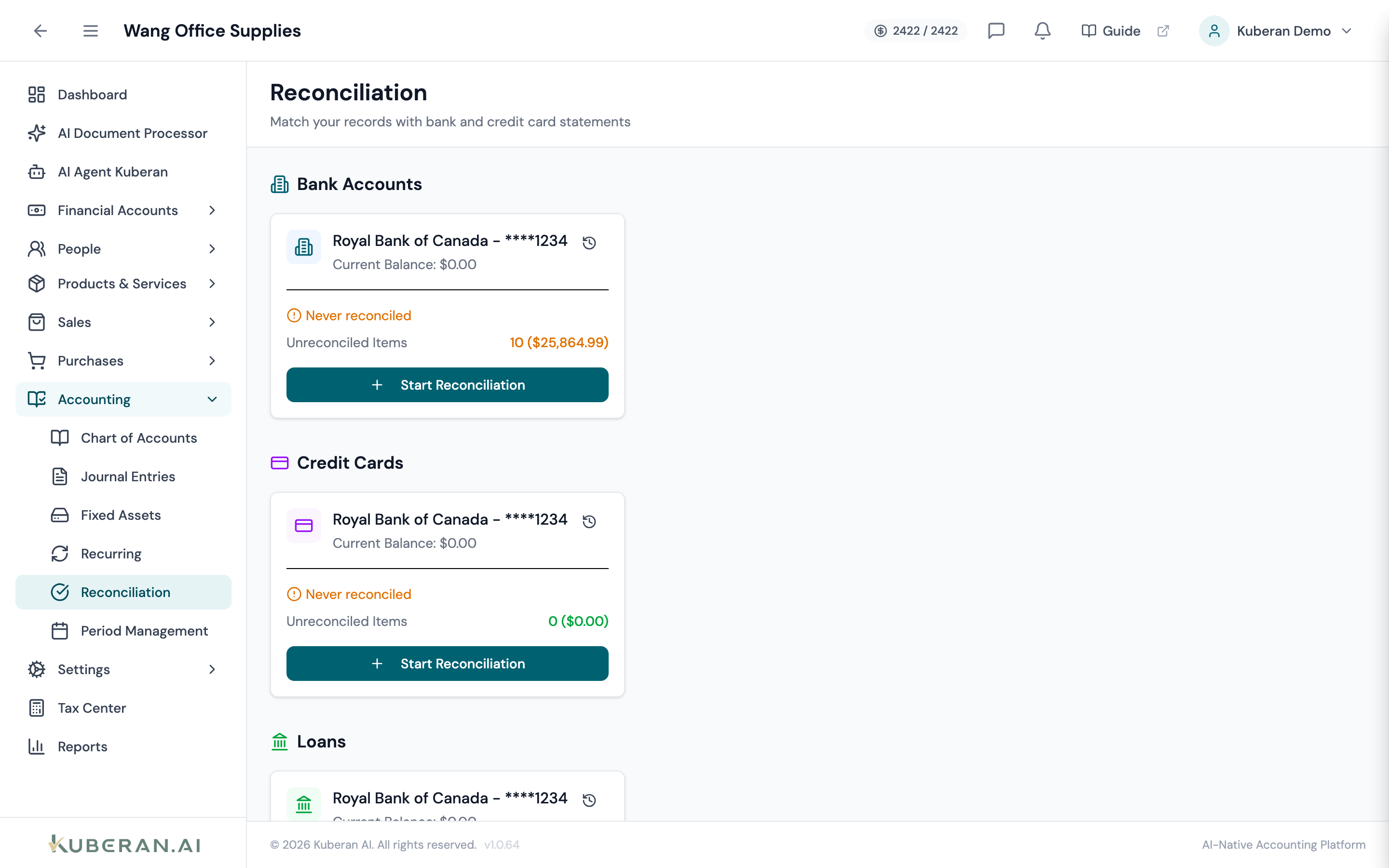Expand the Settings chevron
Image resolution: width=1389 pixels, height=868 pixels.
pos(212,669)
